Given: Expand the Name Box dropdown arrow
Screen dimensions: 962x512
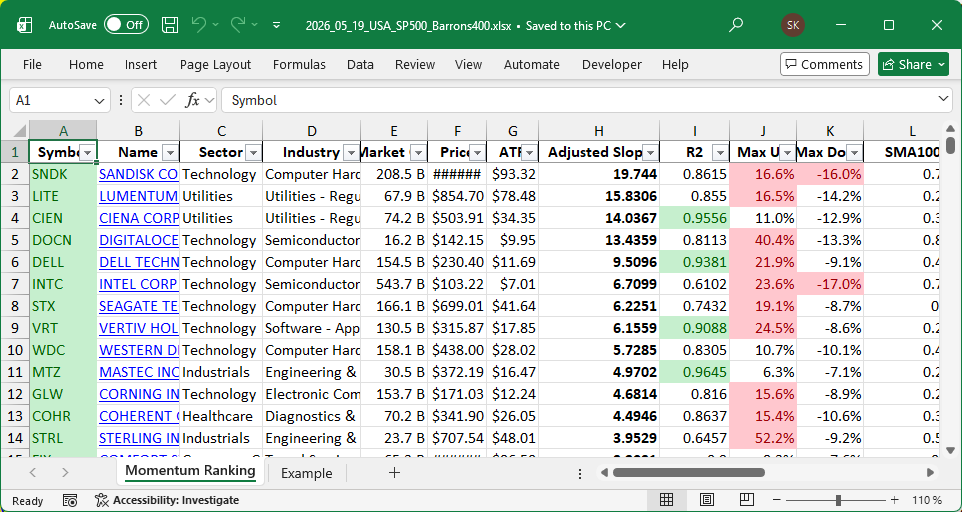Looking at the screenshot, I should [x=99, y=100].
